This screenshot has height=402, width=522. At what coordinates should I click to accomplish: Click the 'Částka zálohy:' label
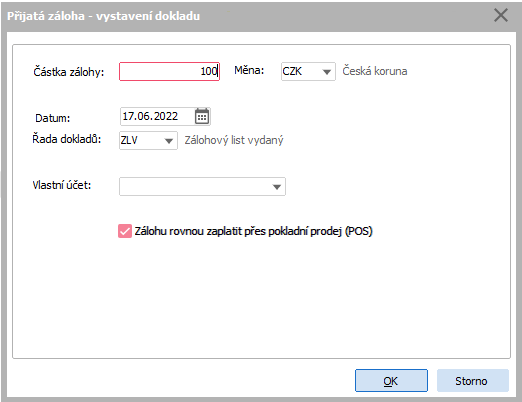(x=69, y=72)
